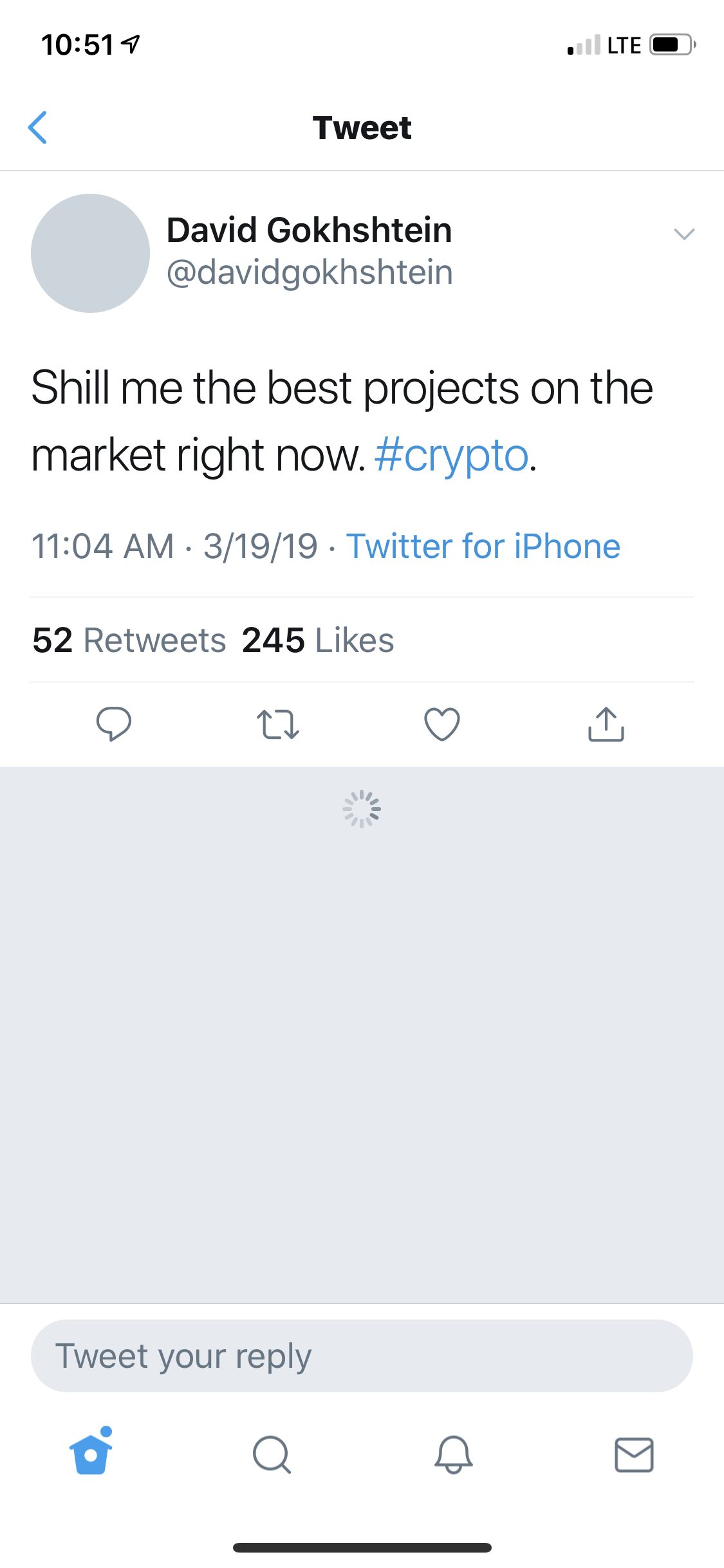View the 52 Retweets list
The height and width of the screenshot is (1568, 724).
[129, 640]
